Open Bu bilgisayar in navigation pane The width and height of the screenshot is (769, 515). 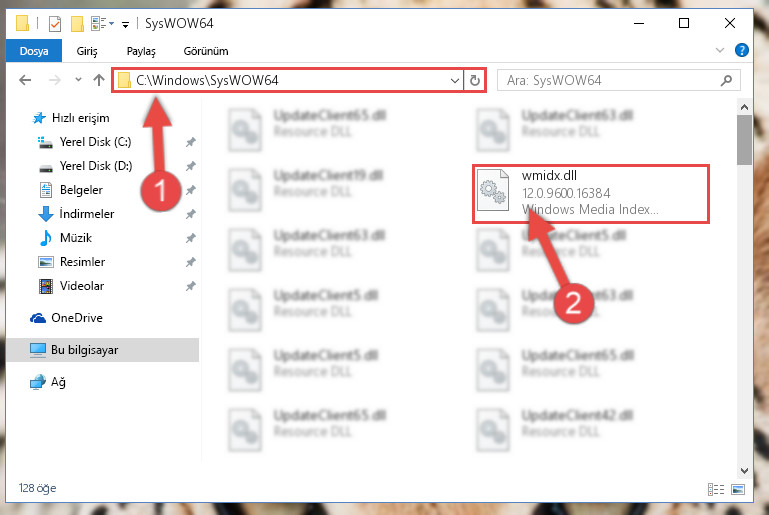pos(103,350)
